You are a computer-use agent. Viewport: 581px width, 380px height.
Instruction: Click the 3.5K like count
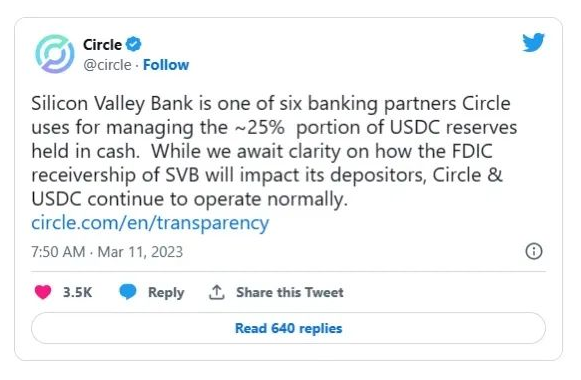coord(77,292)
